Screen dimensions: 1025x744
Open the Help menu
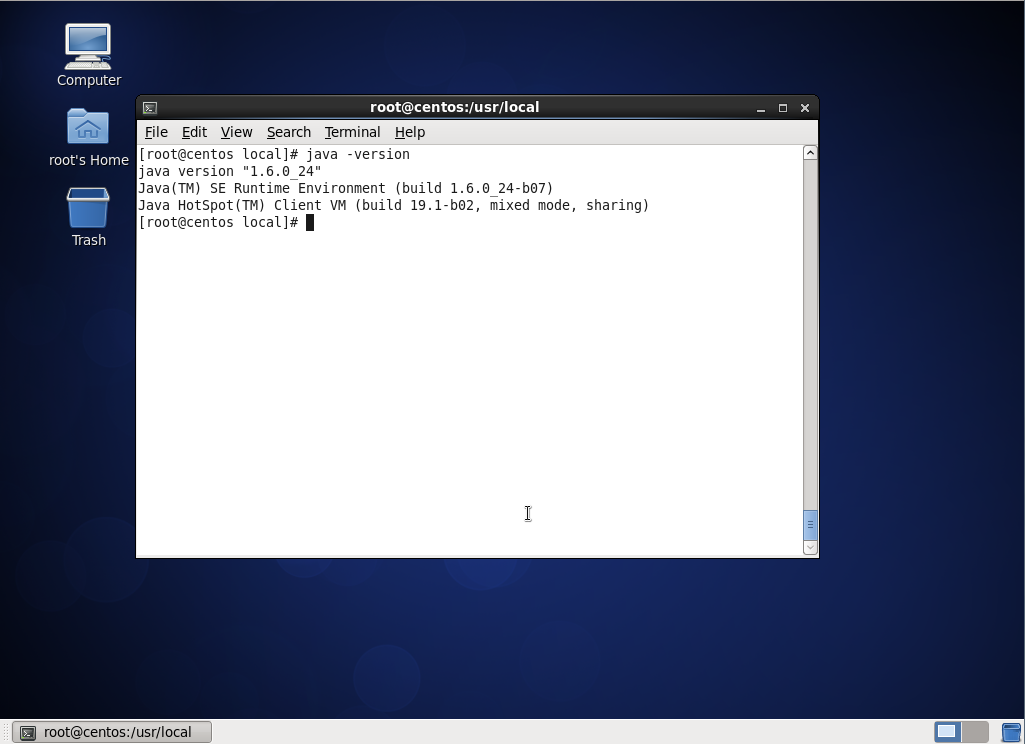coord(410,132)
